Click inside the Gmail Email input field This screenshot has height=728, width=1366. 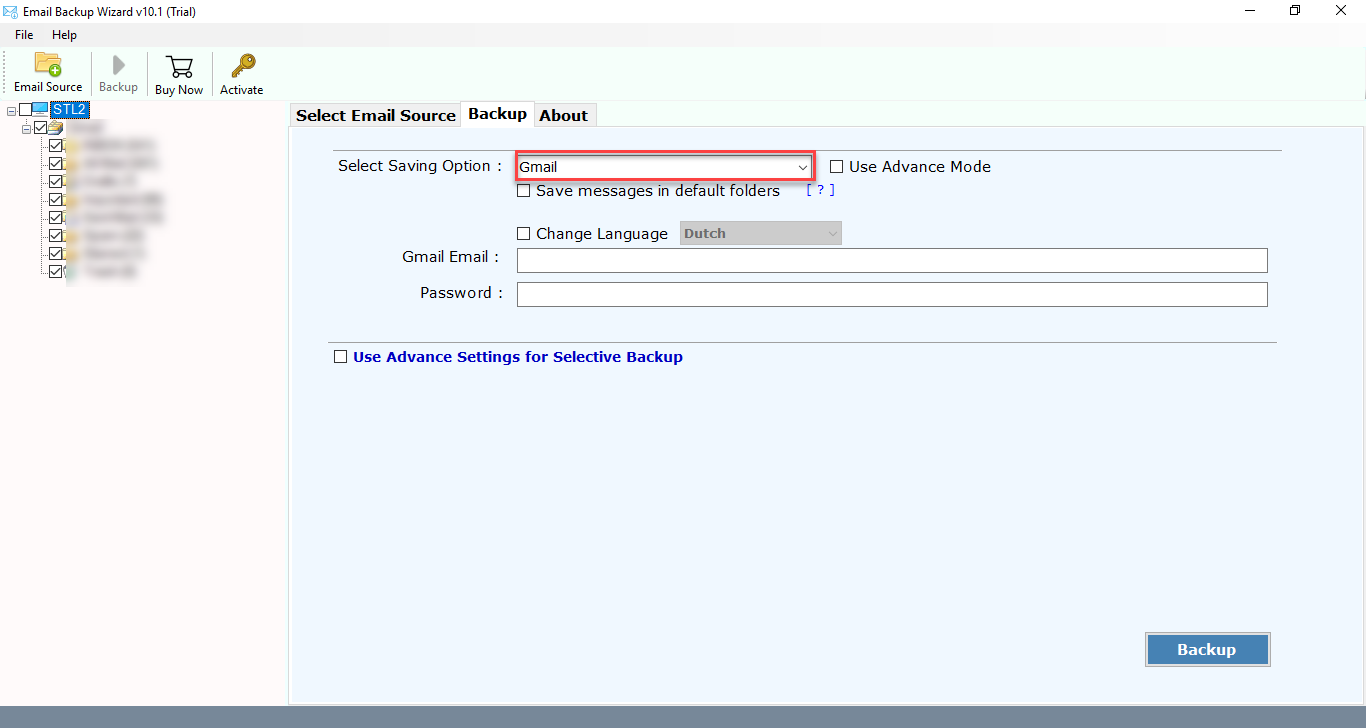(890, 260)
